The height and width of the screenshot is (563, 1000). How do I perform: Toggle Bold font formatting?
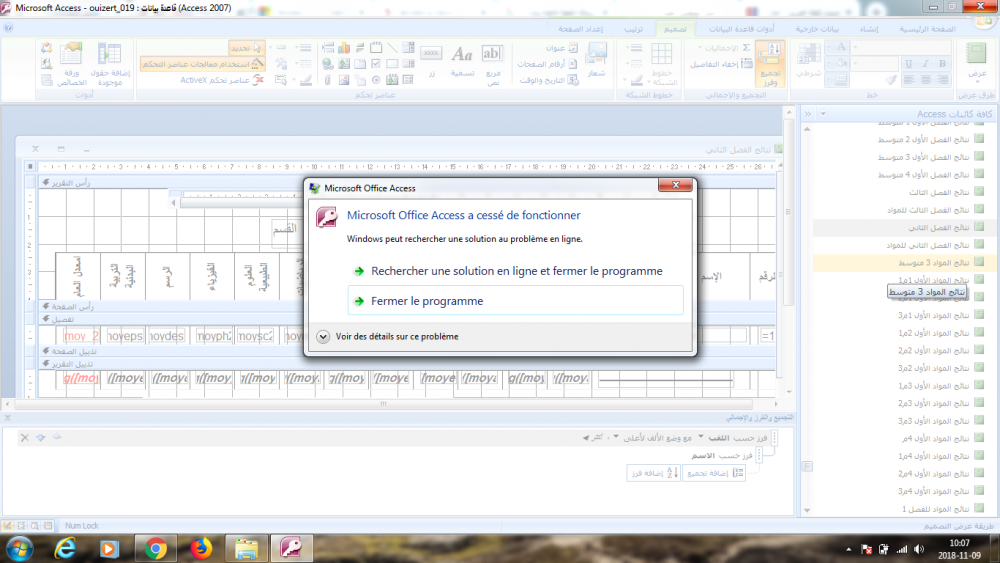942,64
